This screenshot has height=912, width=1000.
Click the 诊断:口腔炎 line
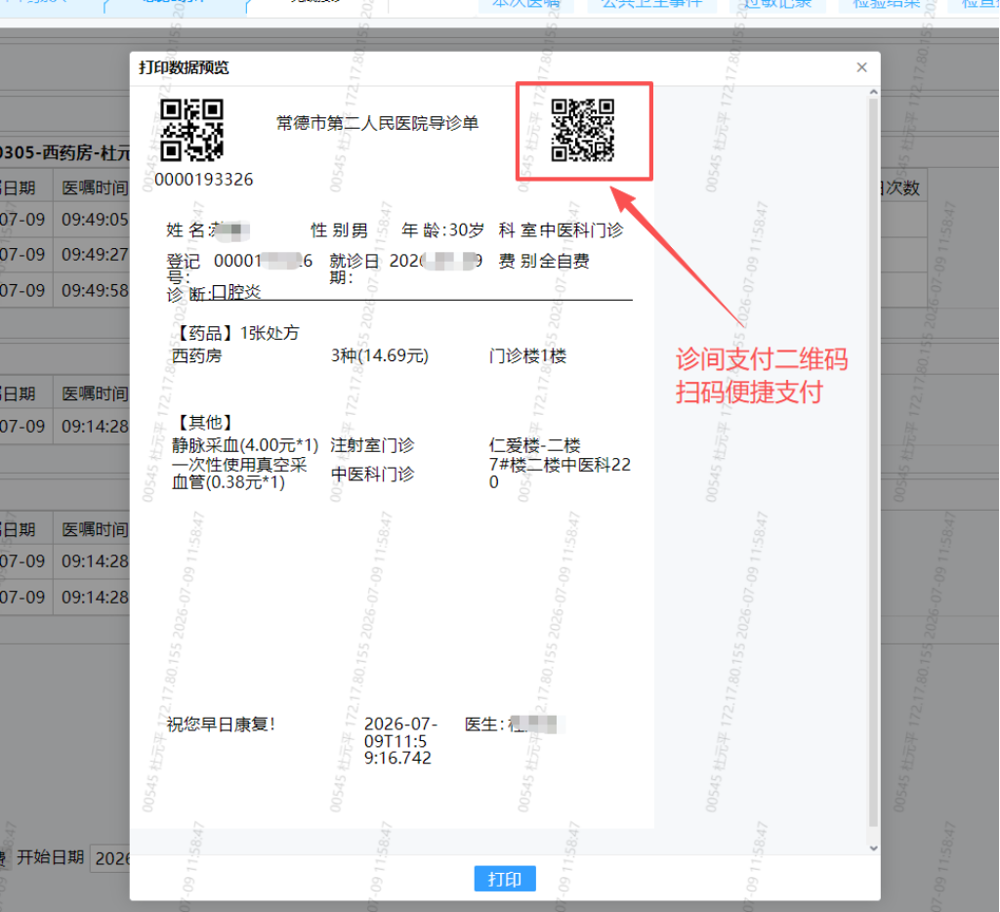[214, 293]
